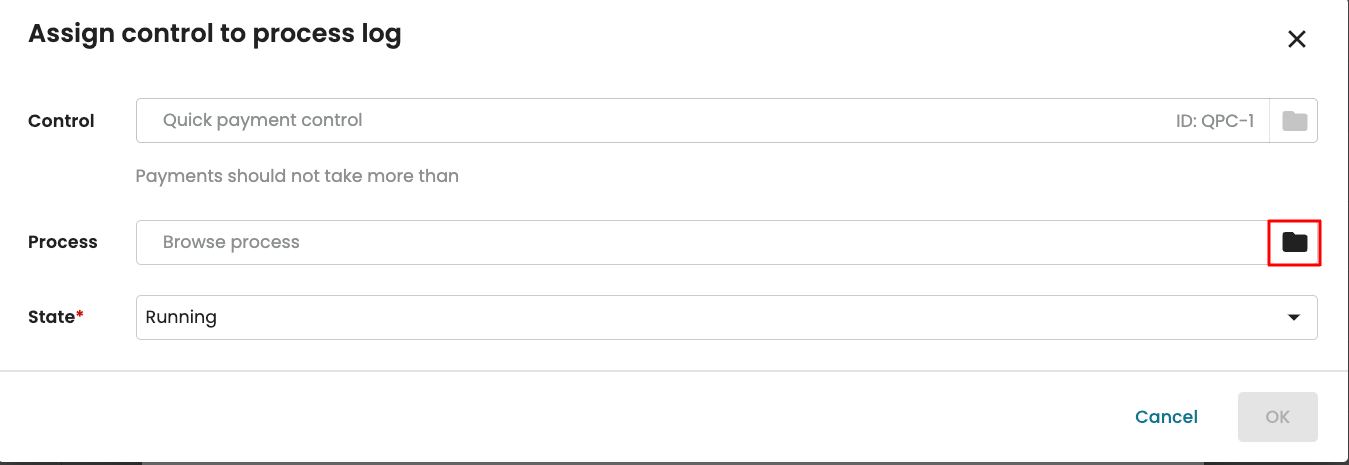
Task: Open the Process browse folder icon
Action: 1295,242
